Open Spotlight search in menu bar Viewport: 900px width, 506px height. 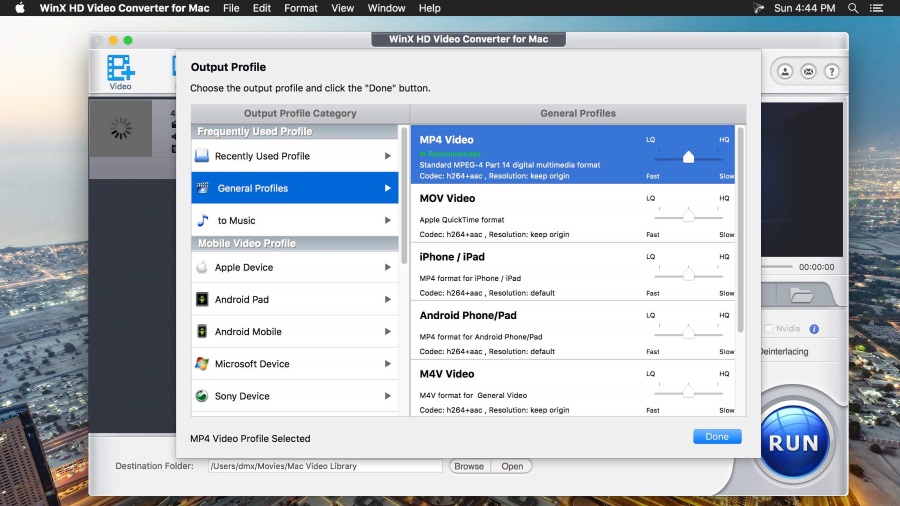tap(853, 8)
